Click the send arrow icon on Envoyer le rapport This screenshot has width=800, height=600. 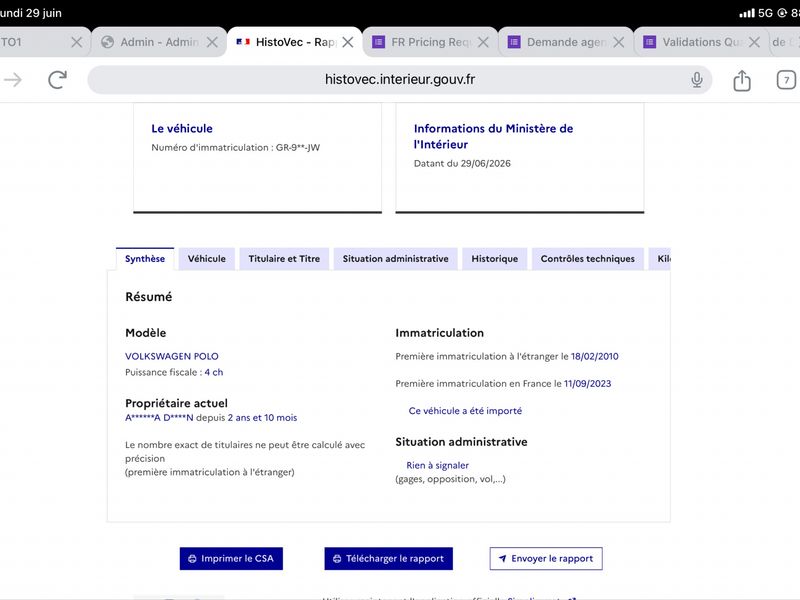503,559
